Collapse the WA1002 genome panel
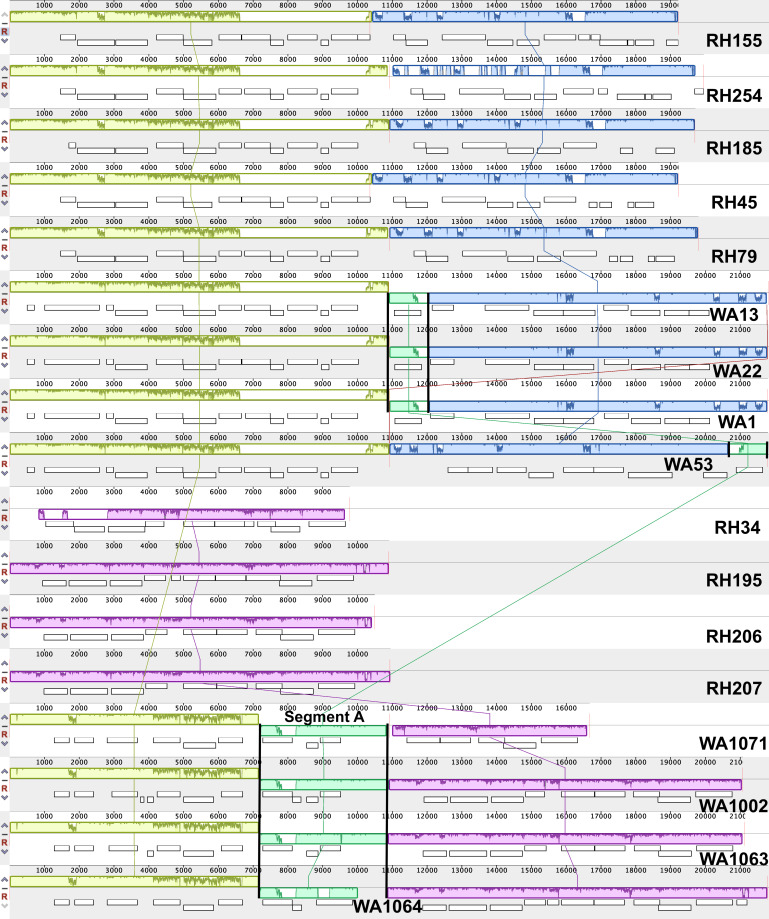Viewport: 769px width, 919px height. click(x=4, y=781)
